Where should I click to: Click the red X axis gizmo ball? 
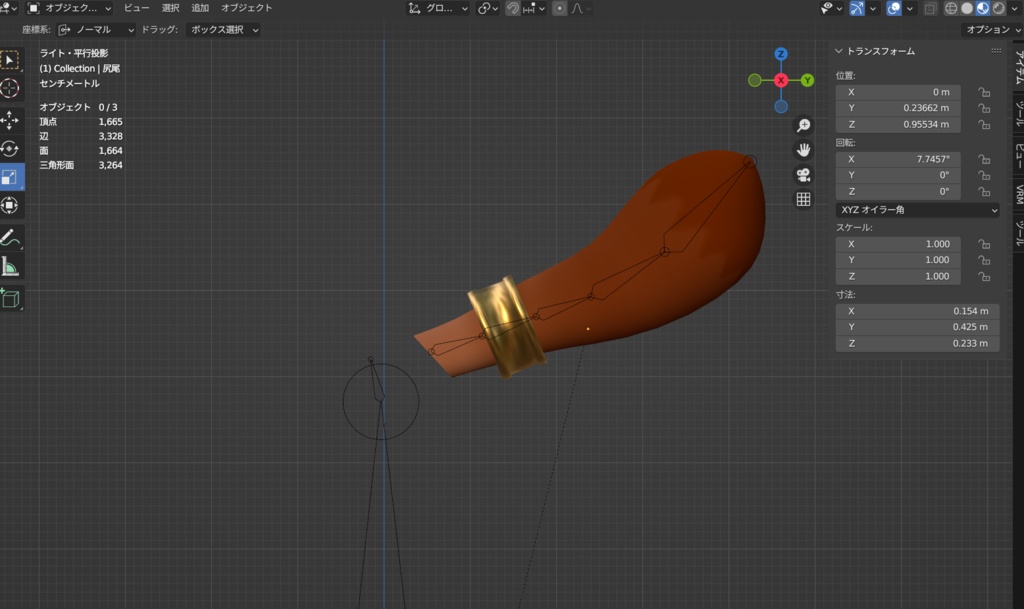pos(781,80)
